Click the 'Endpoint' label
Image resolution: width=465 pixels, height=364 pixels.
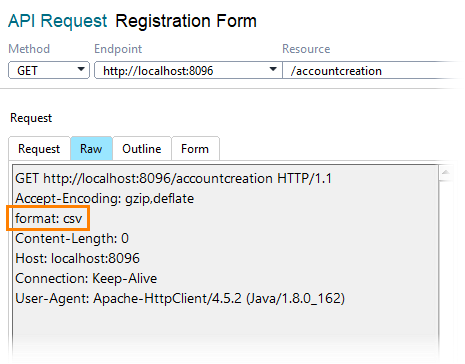click(118, 49)
